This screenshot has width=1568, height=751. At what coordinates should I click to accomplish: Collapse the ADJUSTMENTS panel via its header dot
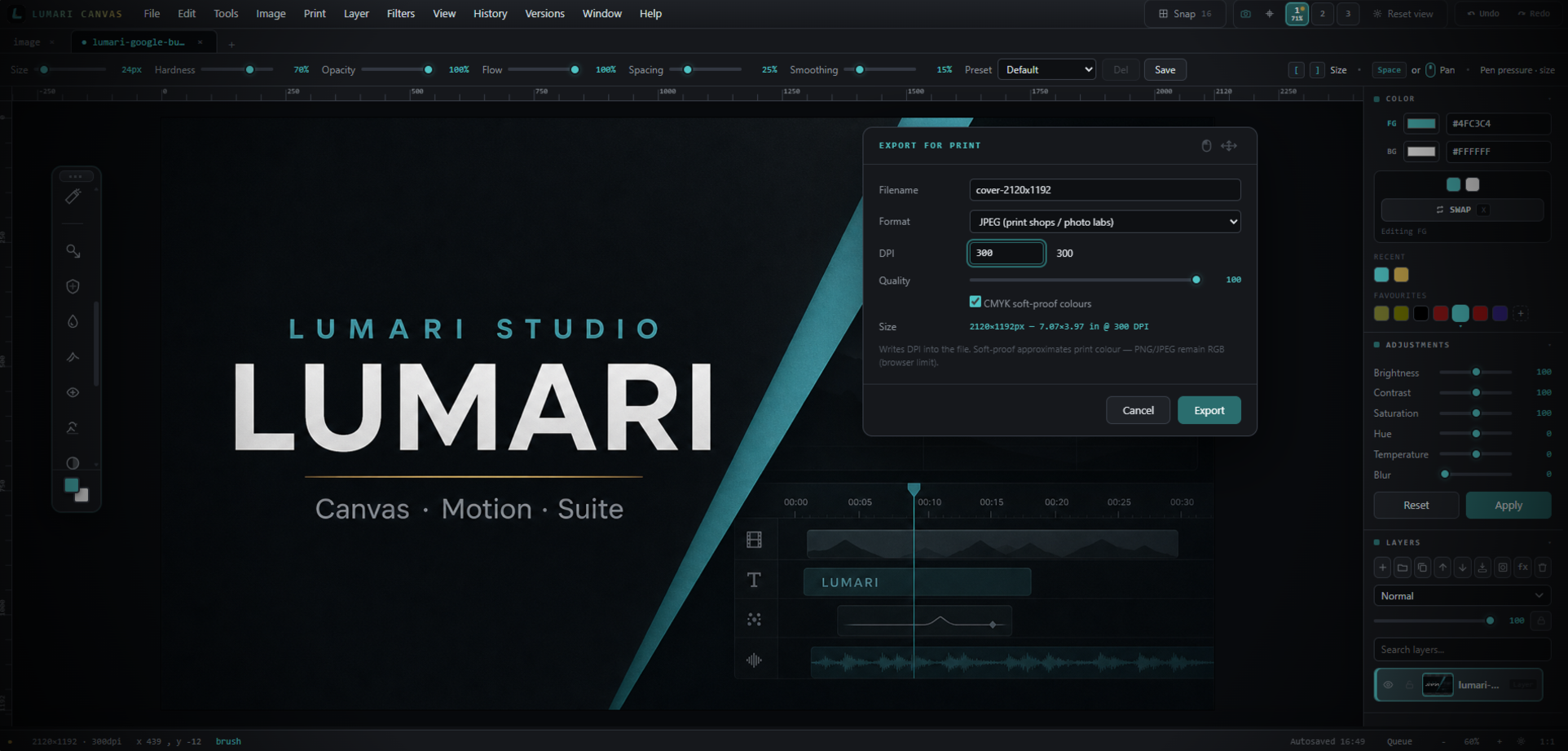tap(1376, 345)
